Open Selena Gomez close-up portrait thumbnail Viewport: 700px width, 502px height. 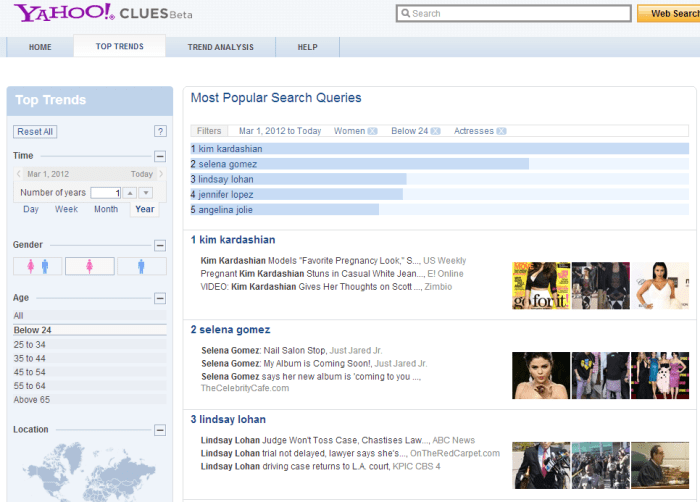click(x=541, y=375)
